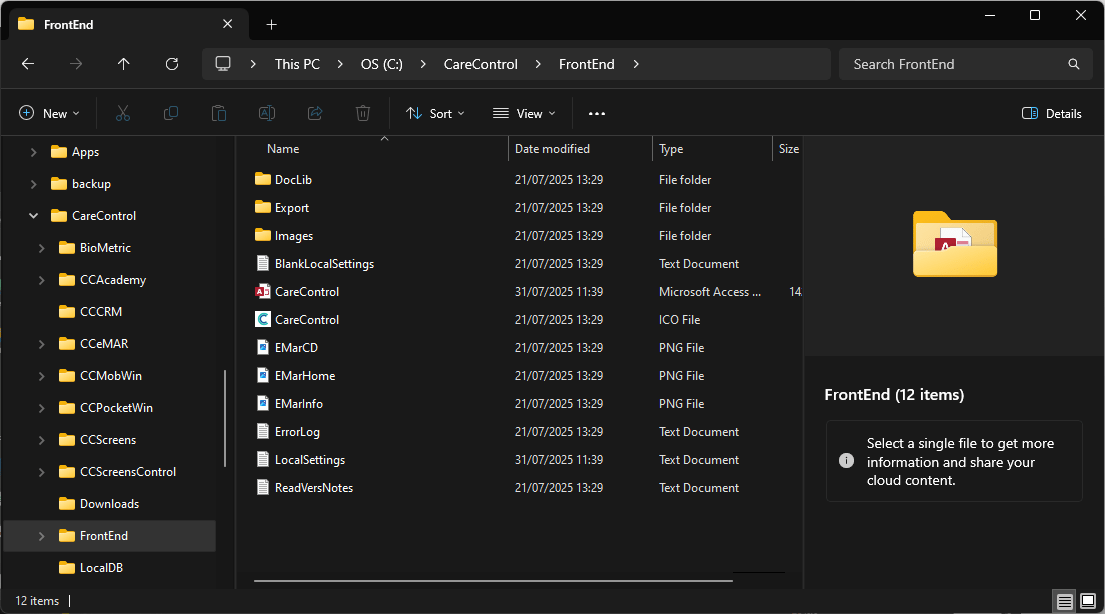
Task: Expand the CCAcademy tree node
Action: 42,280
